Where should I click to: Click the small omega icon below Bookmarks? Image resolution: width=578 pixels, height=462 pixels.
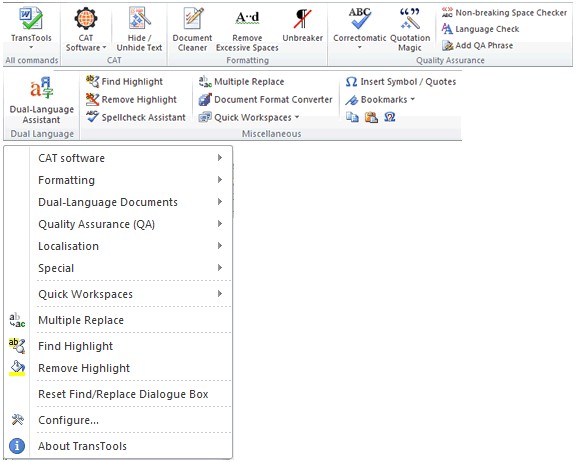390,117
